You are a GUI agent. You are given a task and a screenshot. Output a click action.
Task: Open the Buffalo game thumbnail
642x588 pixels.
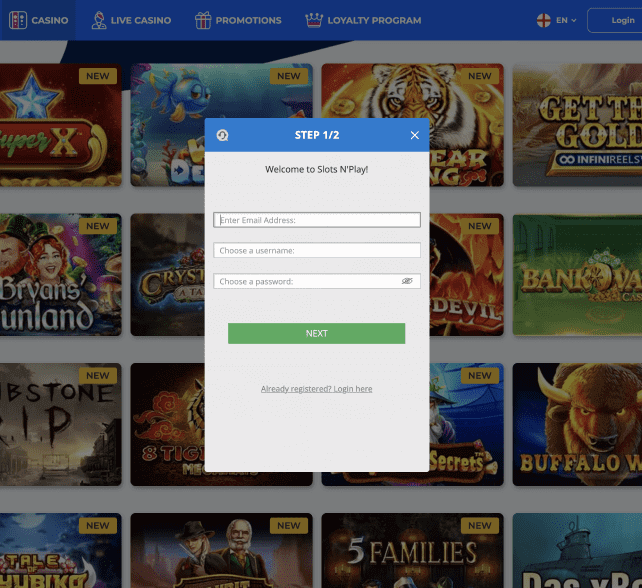577,424
